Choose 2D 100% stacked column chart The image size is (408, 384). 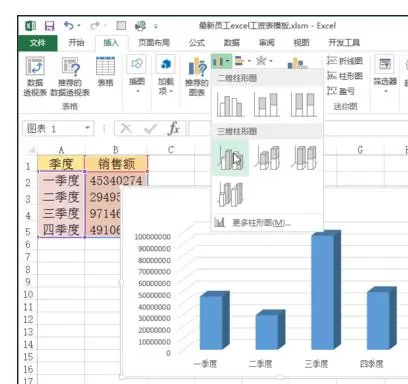[303, 105]
